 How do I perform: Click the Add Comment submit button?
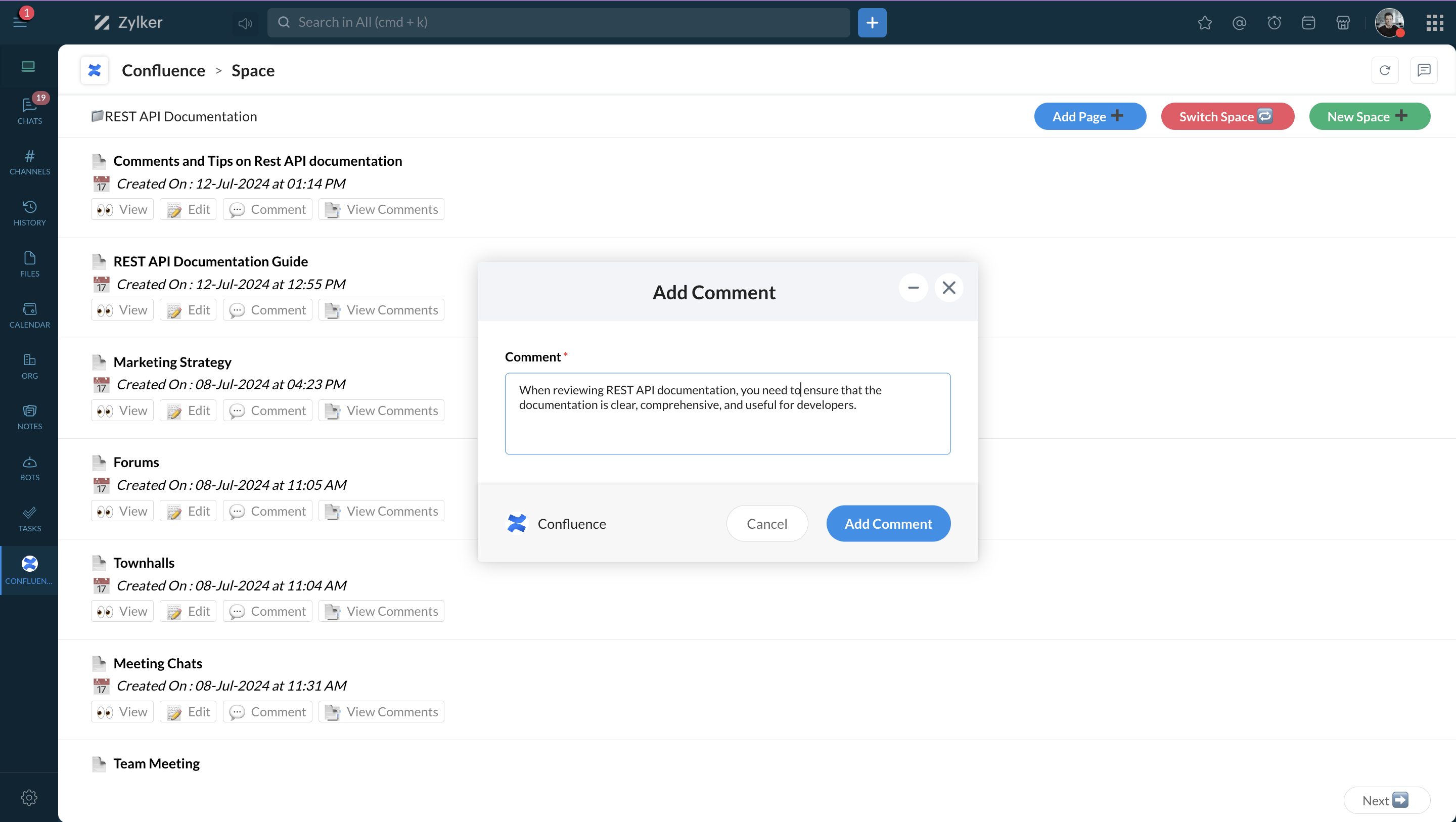(888, 524)
